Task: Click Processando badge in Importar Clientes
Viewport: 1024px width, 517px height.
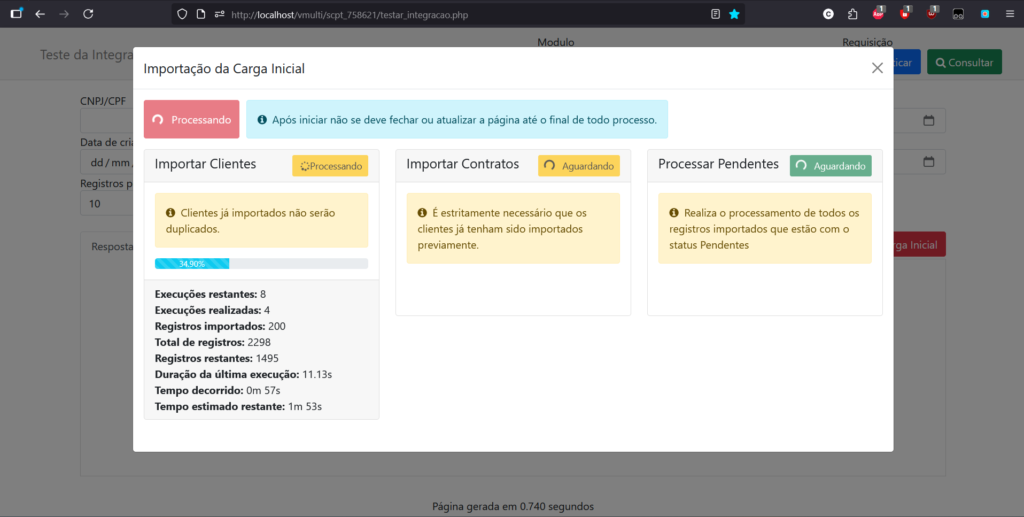Action: [x=330, y=166]
